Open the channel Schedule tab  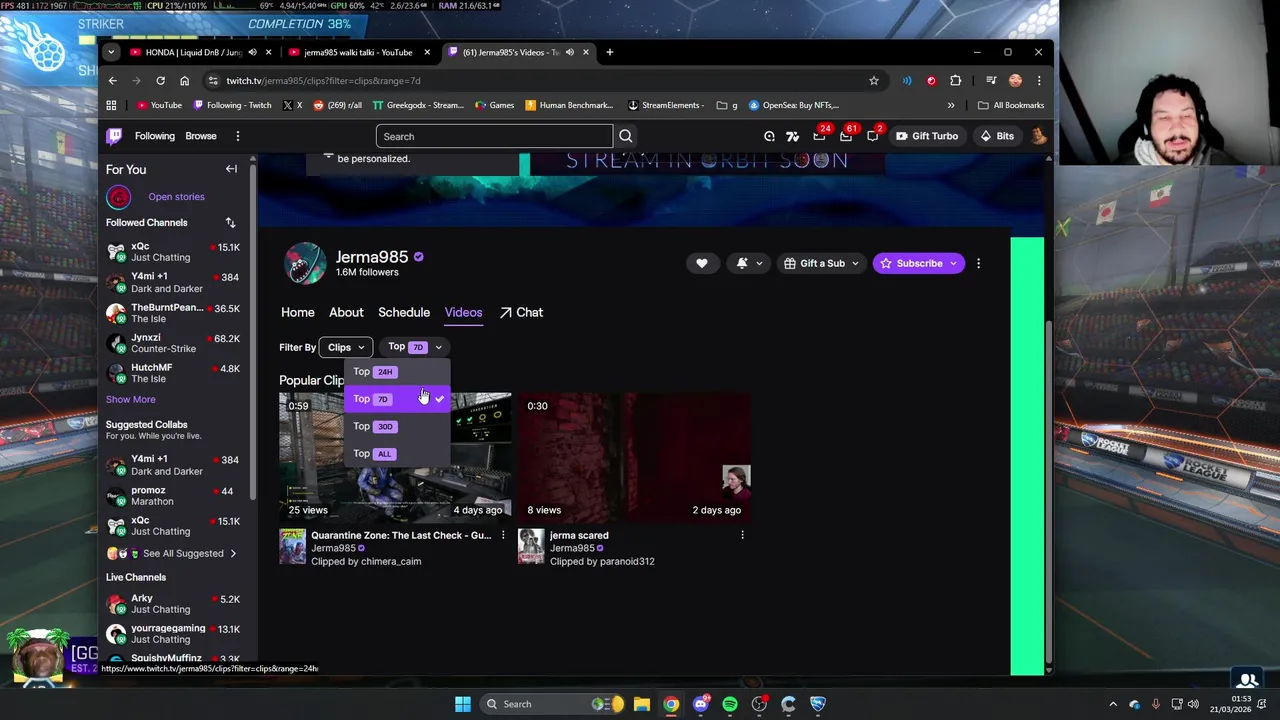point(404,312)
